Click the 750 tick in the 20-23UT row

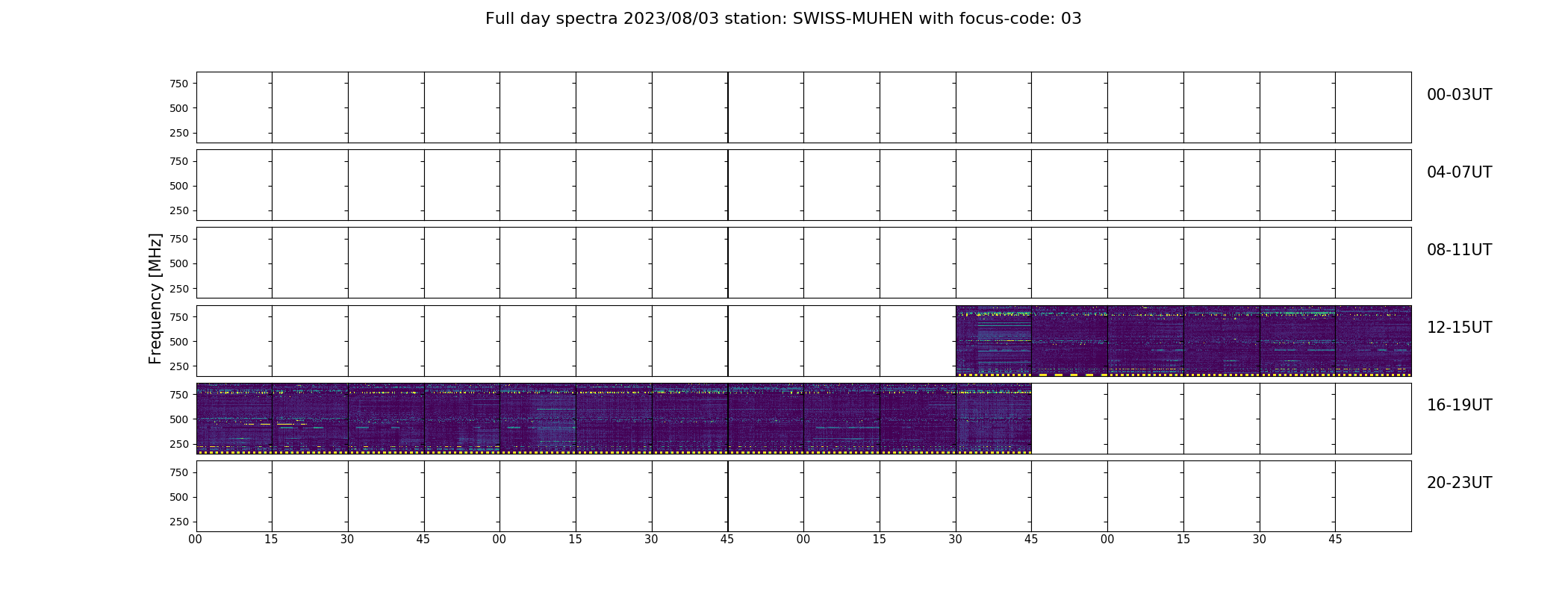(178, 472)
